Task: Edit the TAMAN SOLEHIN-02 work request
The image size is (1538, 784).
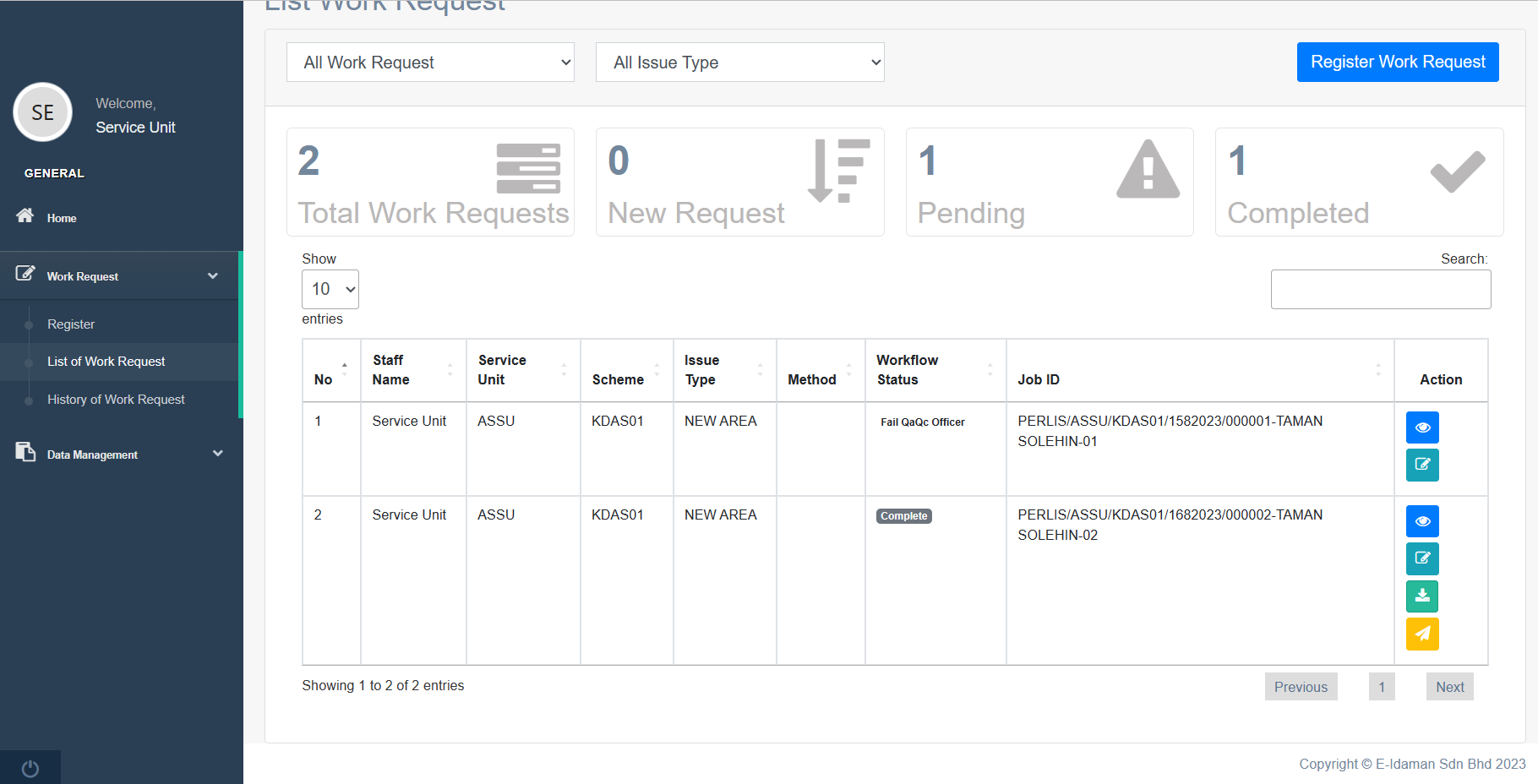Action: [1421, 558]
